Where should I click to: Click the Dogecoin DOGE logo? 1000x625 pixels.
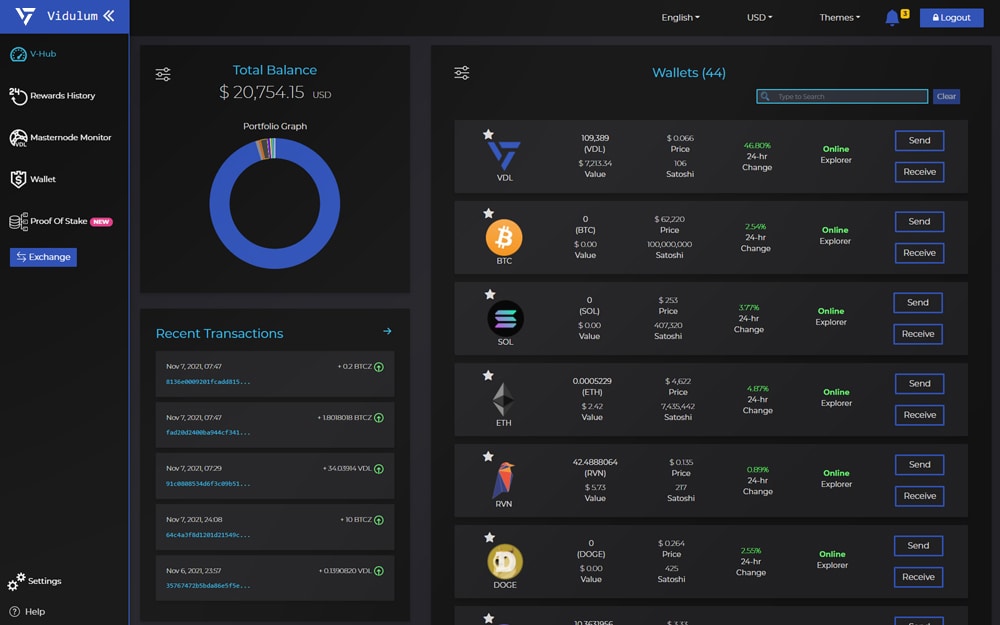505,561
